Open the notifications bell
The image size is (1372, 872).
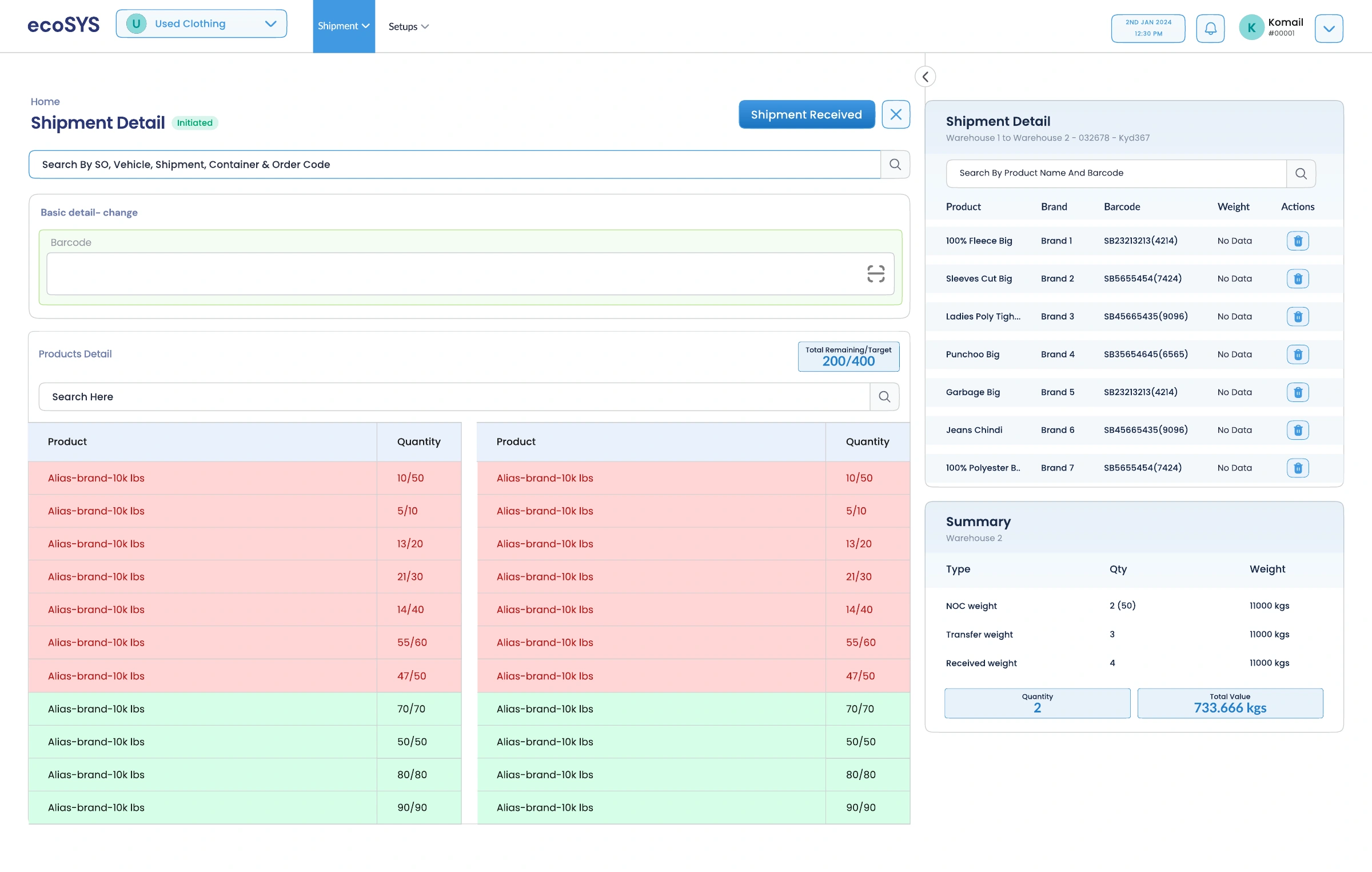coord(1210,28)
